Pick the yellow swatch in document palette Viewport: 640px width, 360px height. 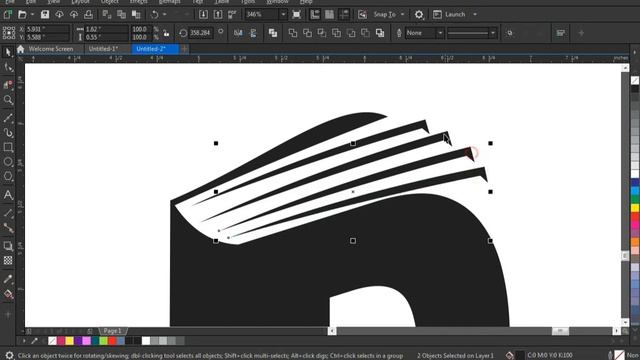(x=69, y=340)
